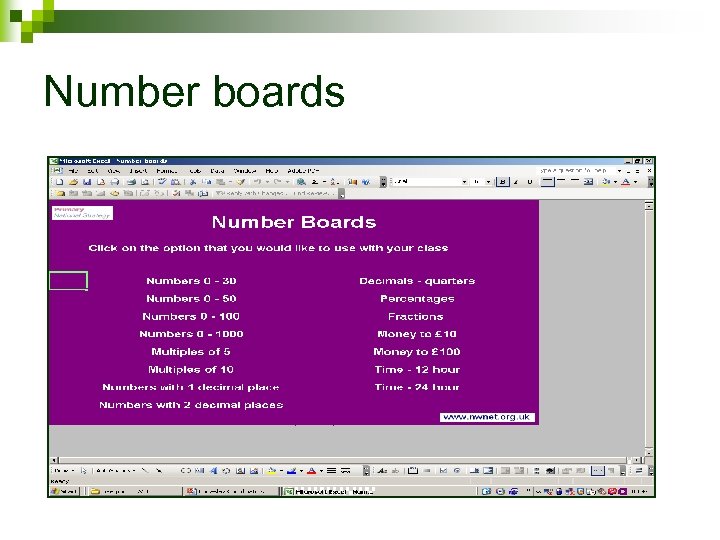Open the Edit menu
The image size is (720, 540).
tap(92, 171)
